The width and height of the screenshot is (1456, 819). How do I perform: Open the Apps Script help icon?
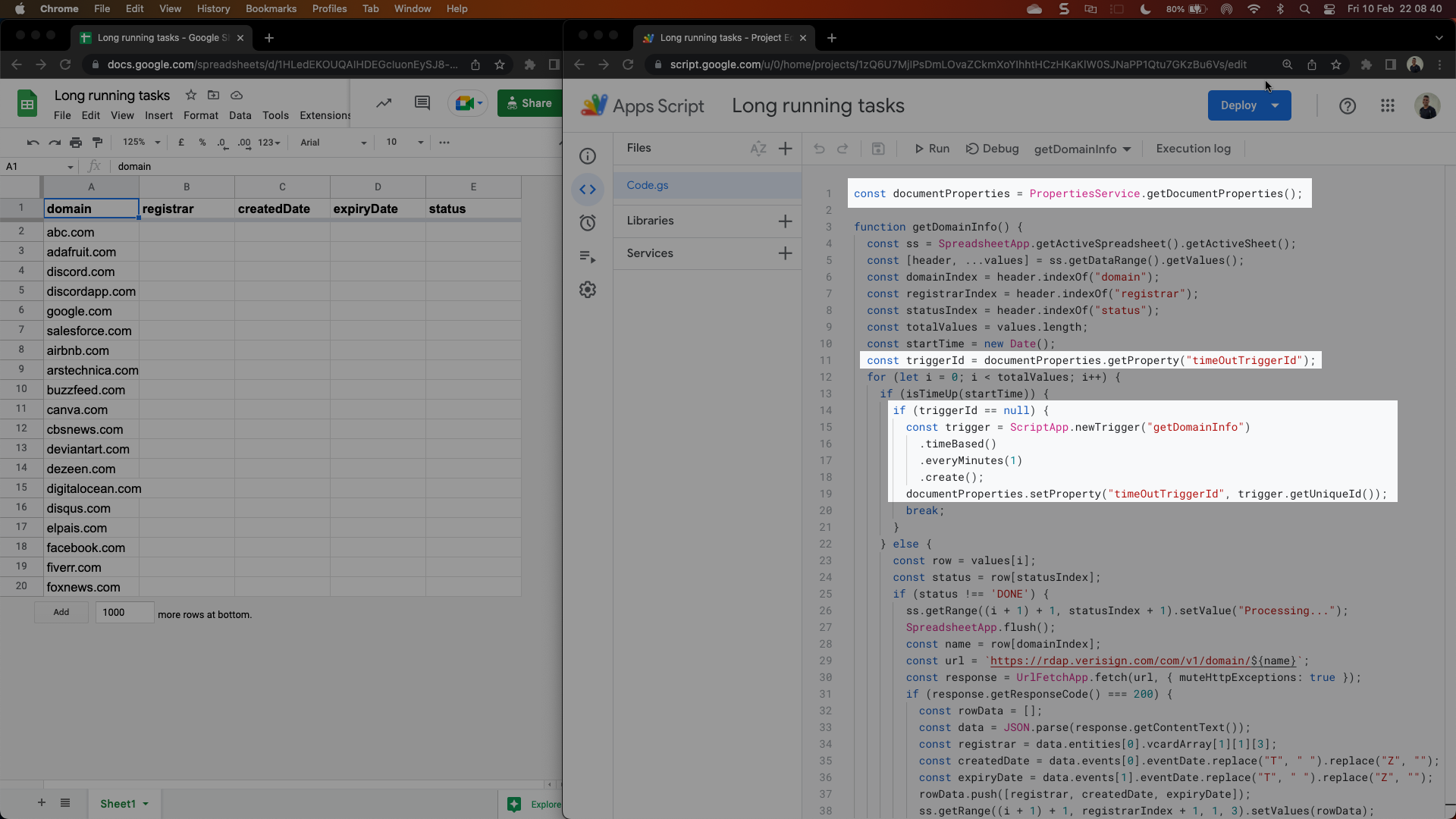click(x=1348, y=106)
